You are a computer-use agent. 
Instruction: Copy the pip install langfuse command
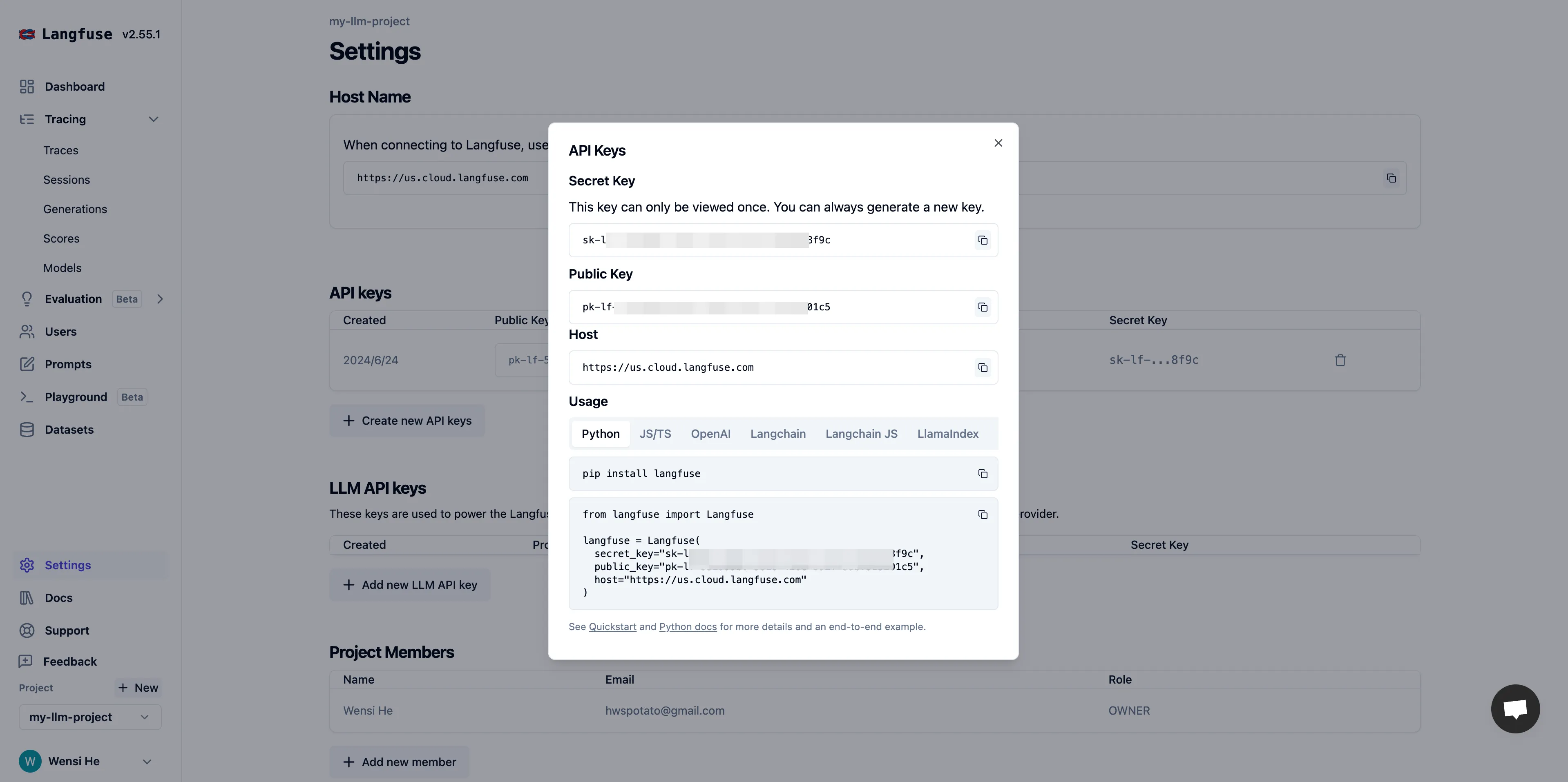[x=983, y=474]
